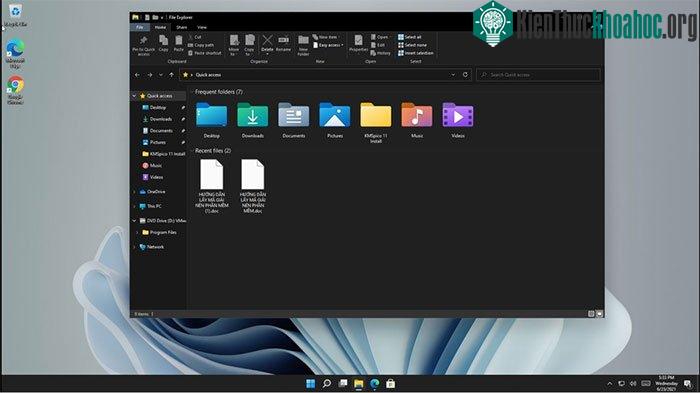The height and width of the screenshot is (393, 700).
Task: Open recent locations dropdown arrow
Action: (x=161, y=75)
